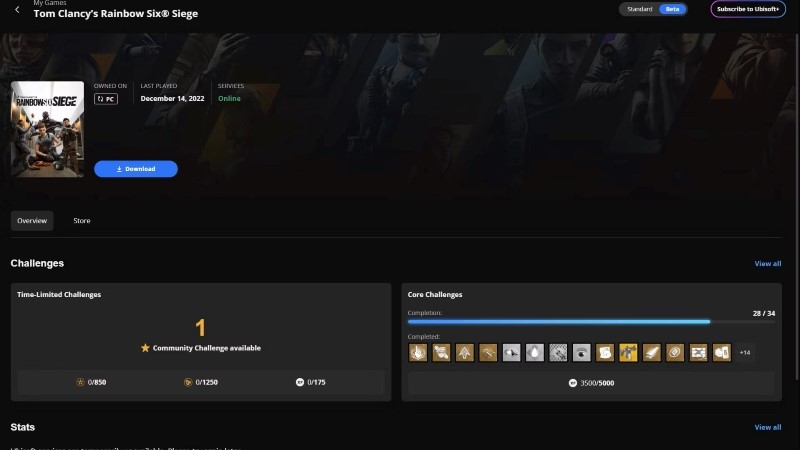800x450 pixels.
Task: Click the Stats section heading
Action: pyautogui.click(x=22, y=428)
